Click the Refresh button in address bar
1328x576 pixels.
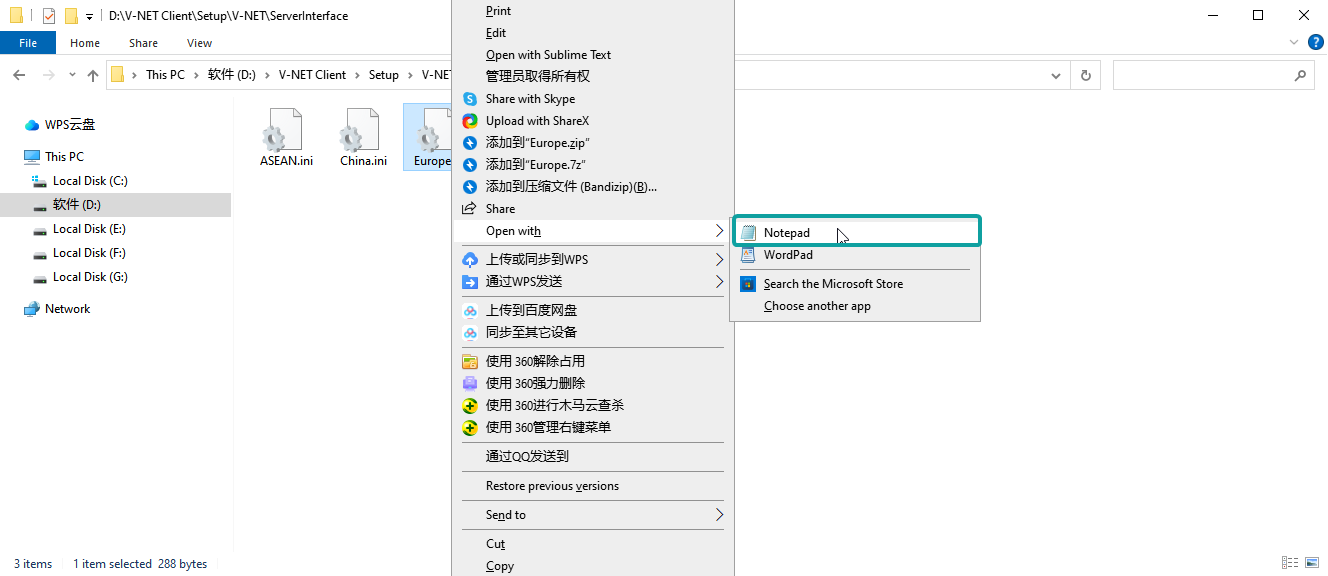(1085, 75)
